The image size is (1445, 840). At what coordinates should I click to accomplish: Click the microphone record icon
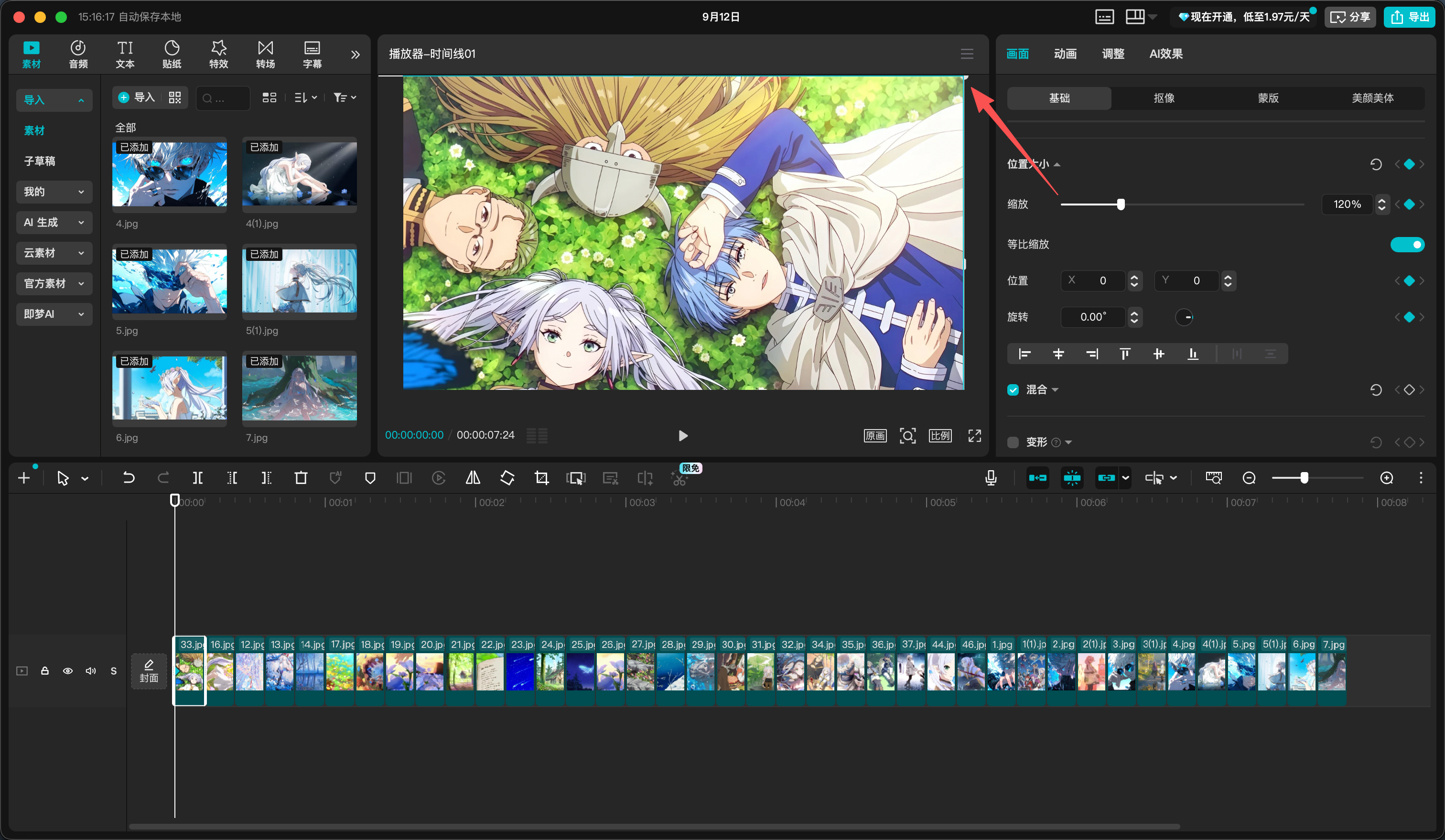click(x=991, y=478)
